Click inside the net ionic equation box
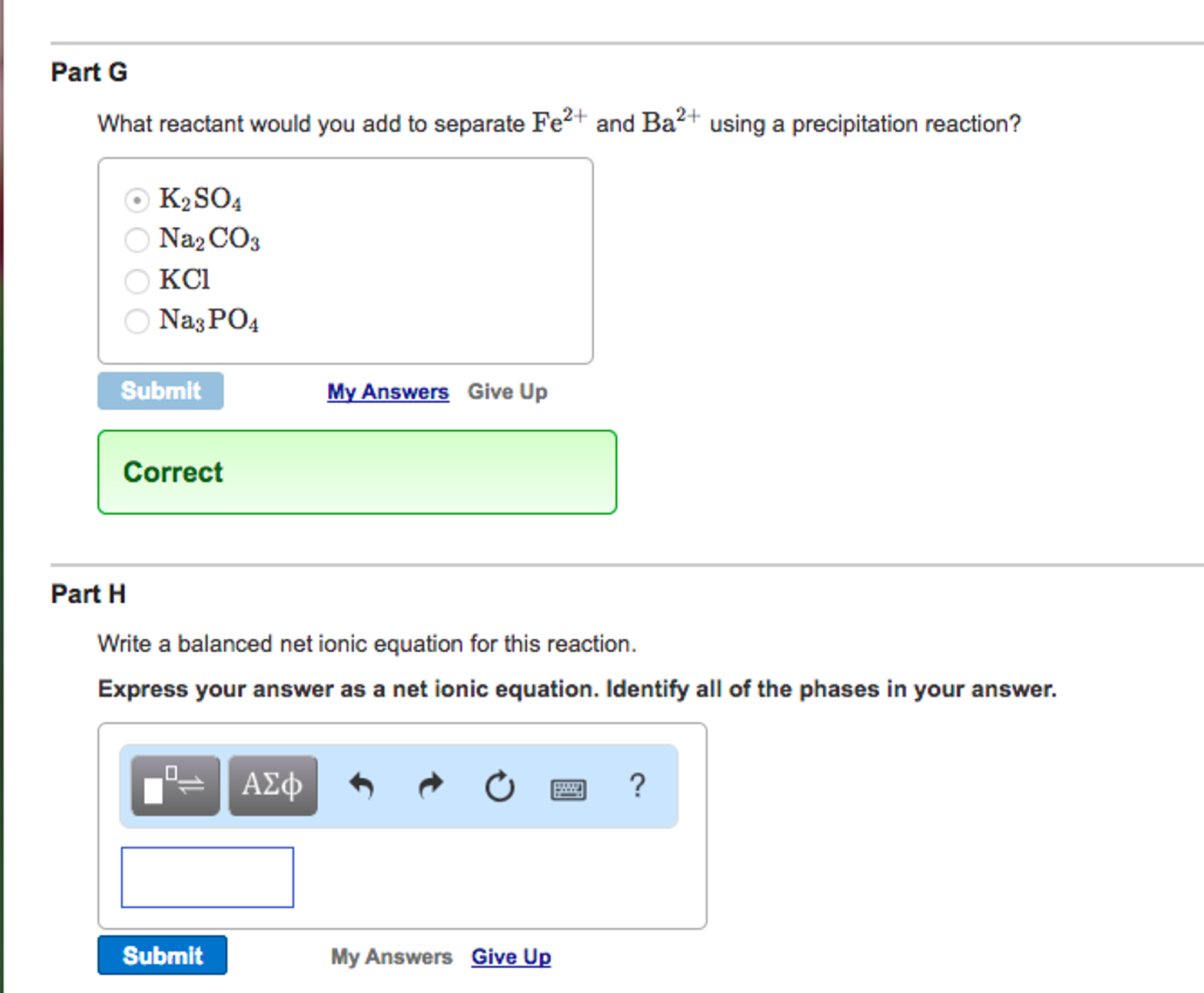The image size is (1204, 993). click(x=207, y=878)
